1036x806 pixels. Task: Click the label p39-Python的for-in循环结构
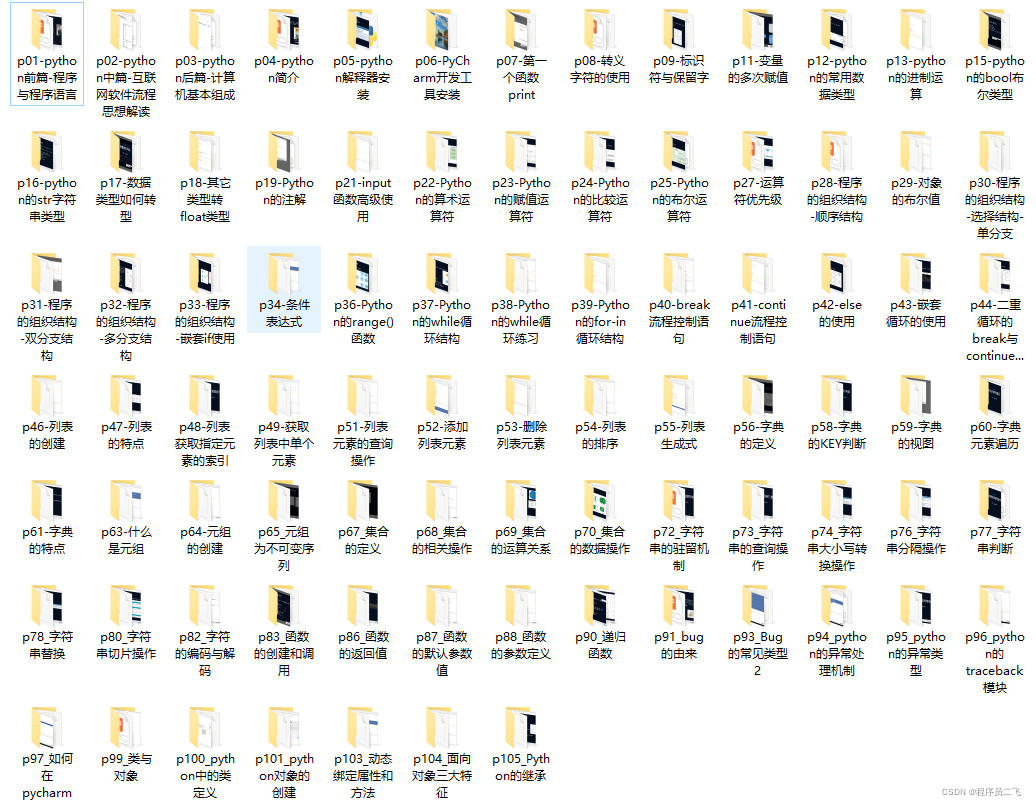click(600, 322)
